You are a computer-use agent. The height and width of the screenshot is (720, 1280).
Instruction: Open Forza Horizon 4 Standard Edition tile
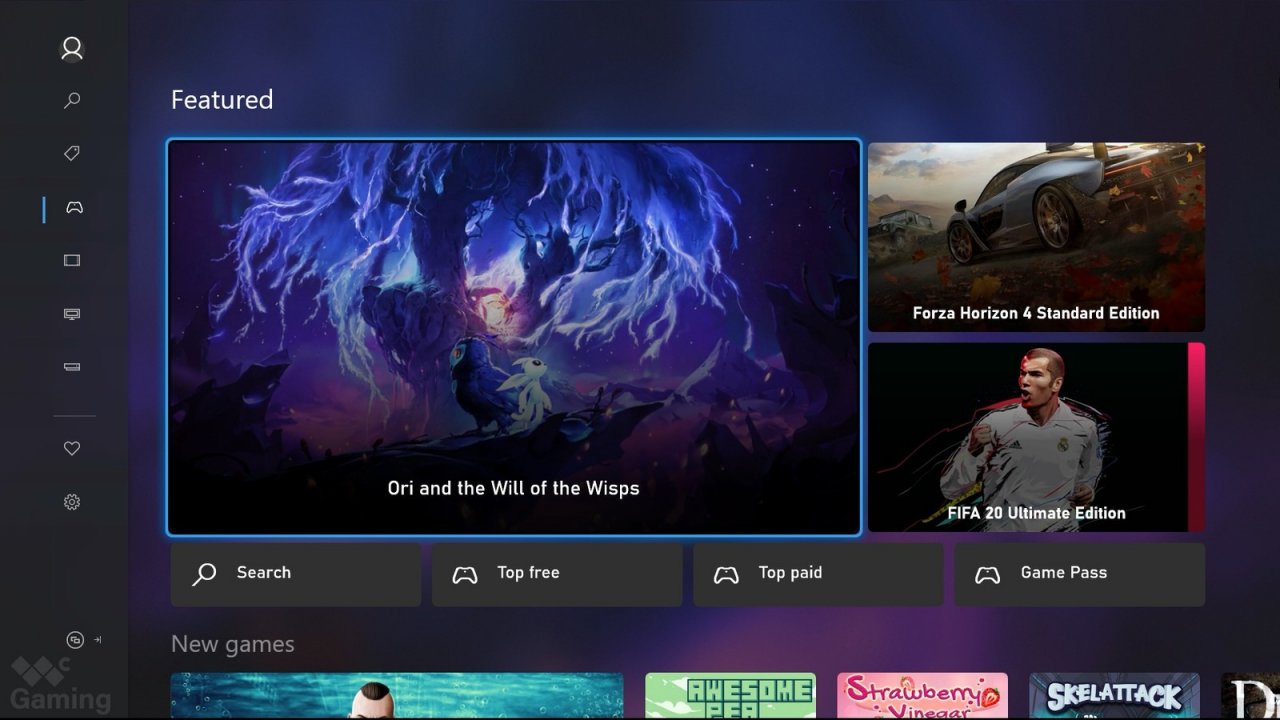(1036, 237)
